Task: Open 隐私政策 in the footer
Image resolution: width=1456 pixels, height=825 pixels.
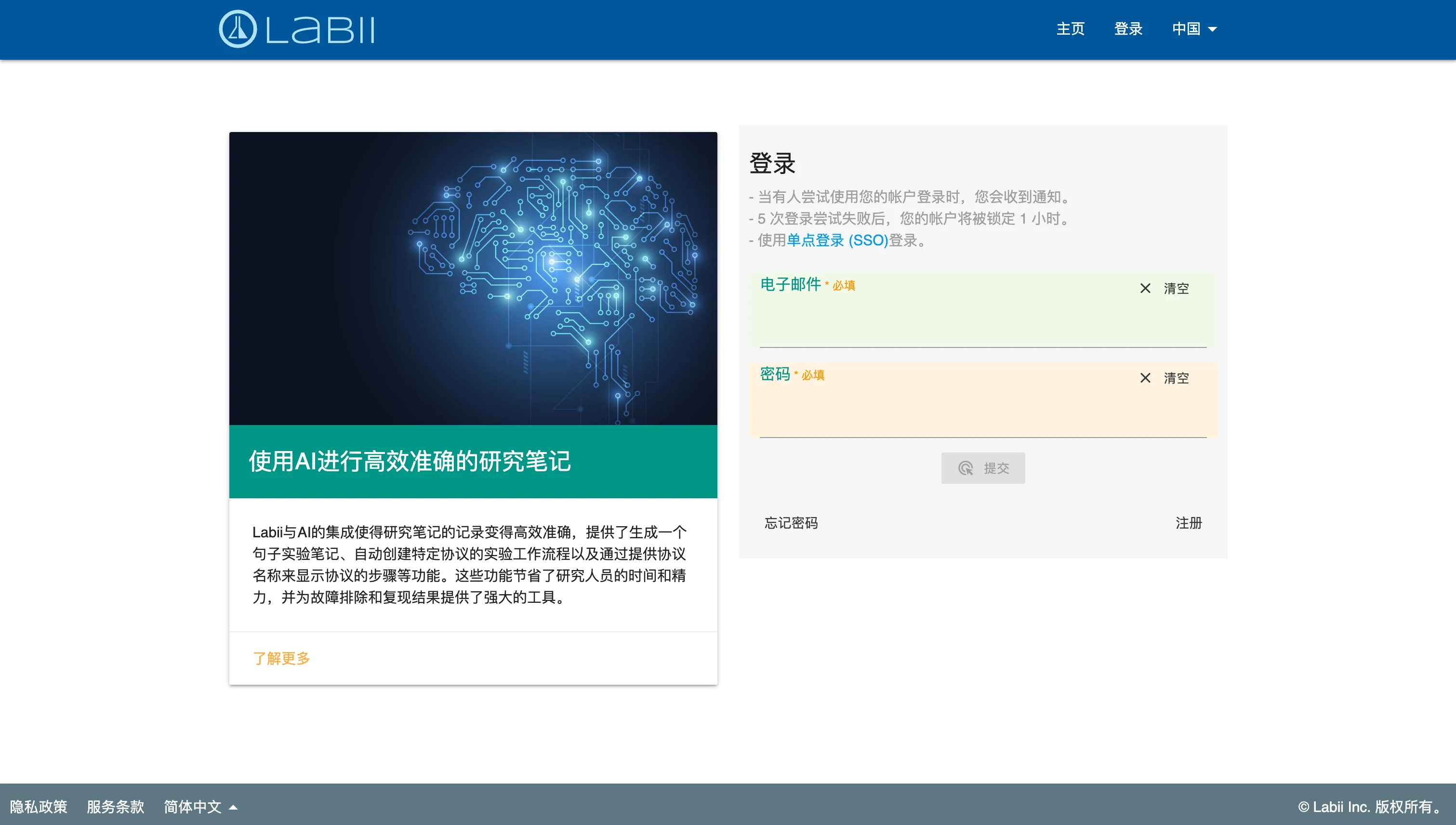Action: [x=39, y=806]
